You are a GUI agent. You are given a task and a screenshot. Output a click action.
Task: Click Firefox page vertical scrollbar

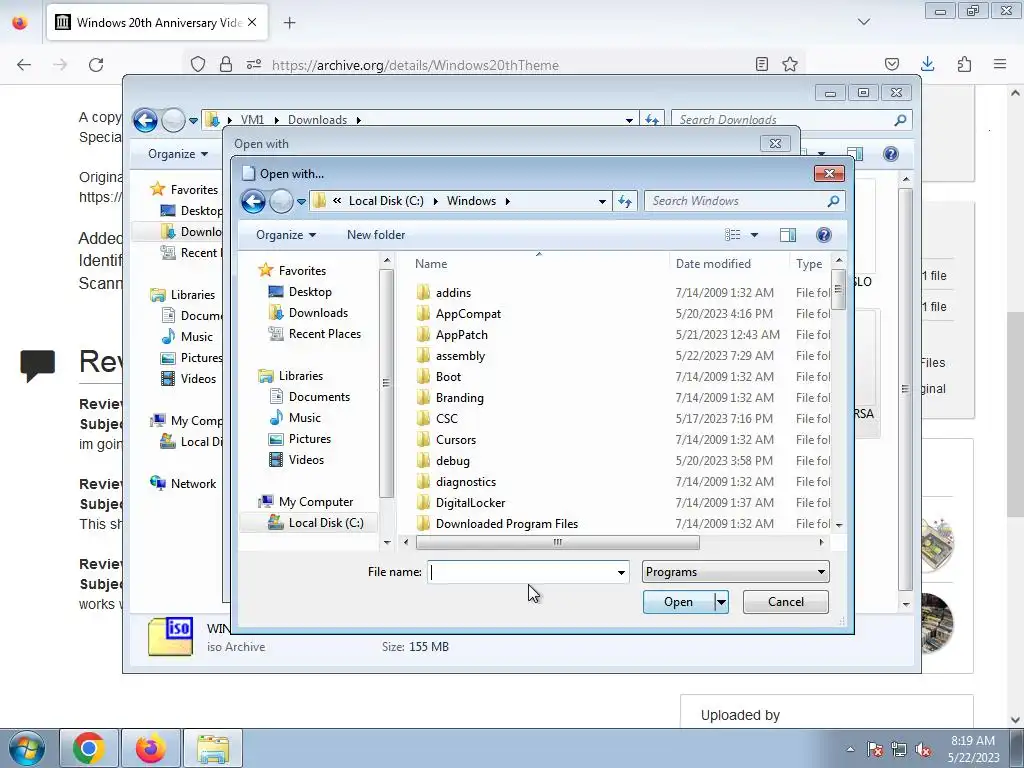[x=1015, y=415]
